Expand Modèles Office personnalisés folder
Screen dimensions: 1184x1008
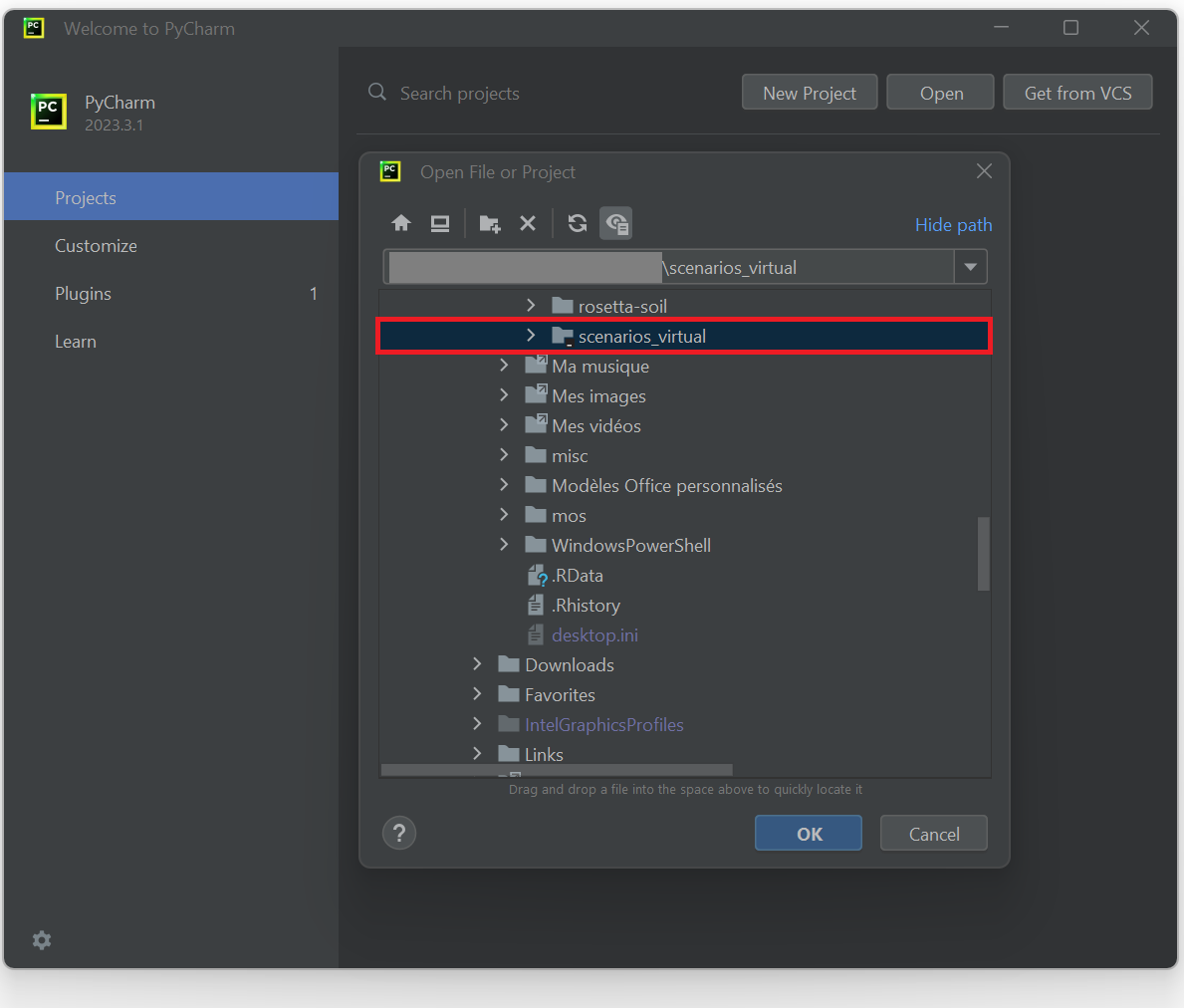(x=505, y=485)
